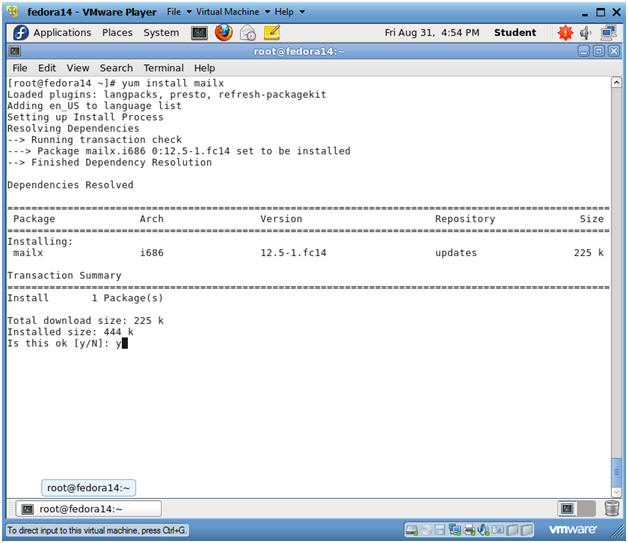Switch to second empty workspace

pyautogui.click(x=586, y=509)
